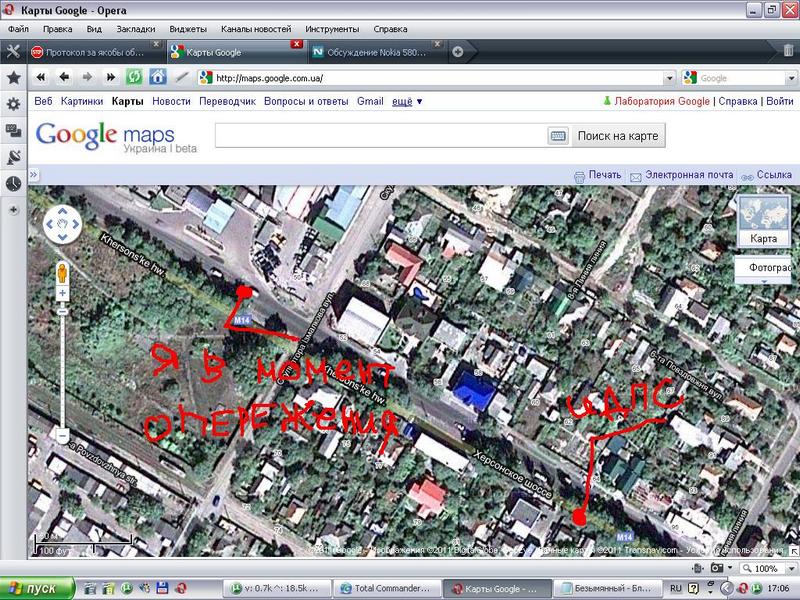Image resolution: width=800 pixels, height=600 pixels.
Task: Click the map pan compass control
Action: pyautogui.click(x=62, y=224)
